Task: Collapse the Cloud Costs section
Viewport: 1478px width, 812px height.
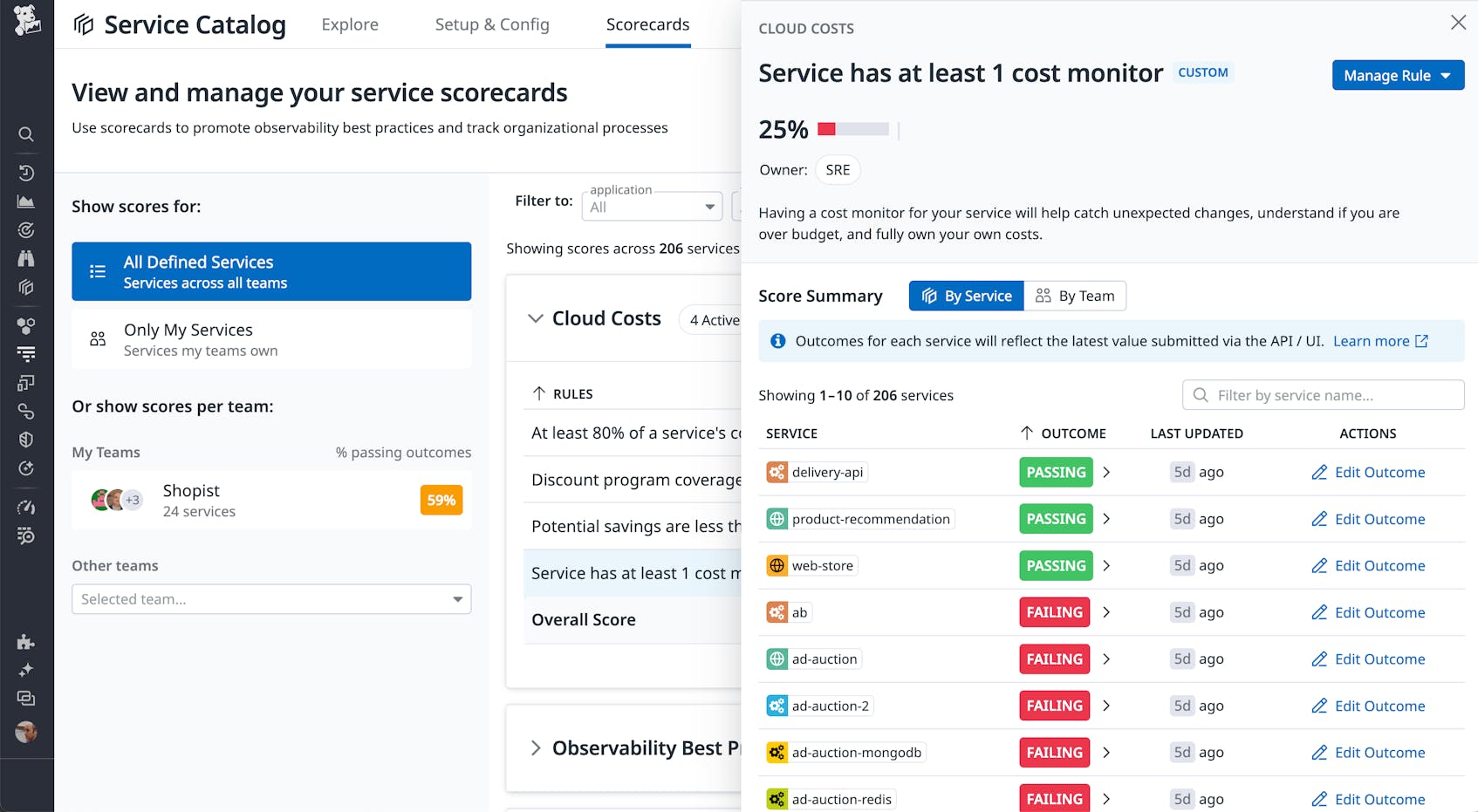Action: [536, 318]
